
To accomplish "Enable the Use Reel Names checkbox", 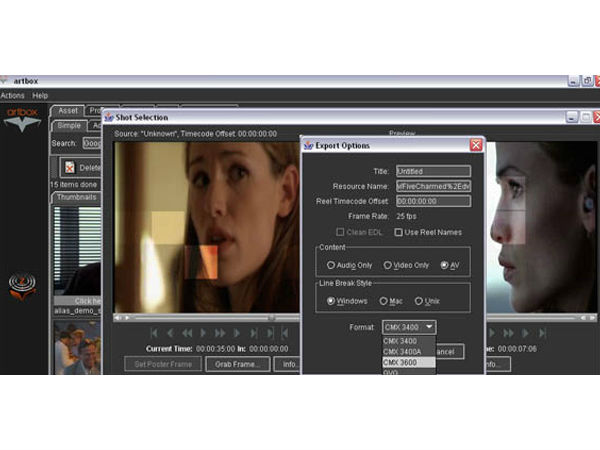I will [x=400, y=232].
